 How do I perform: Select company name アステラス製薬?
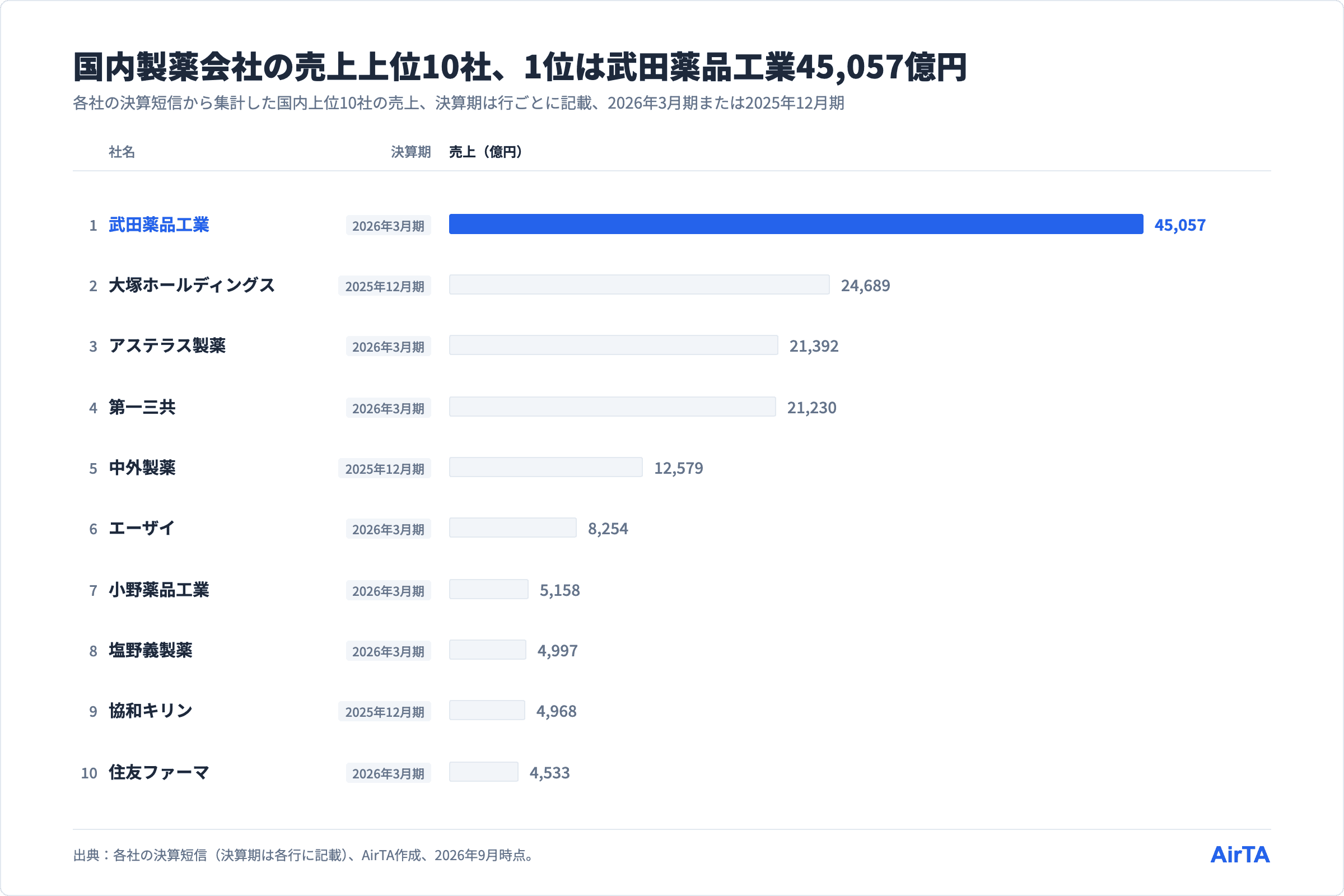[x=167, y=346]
